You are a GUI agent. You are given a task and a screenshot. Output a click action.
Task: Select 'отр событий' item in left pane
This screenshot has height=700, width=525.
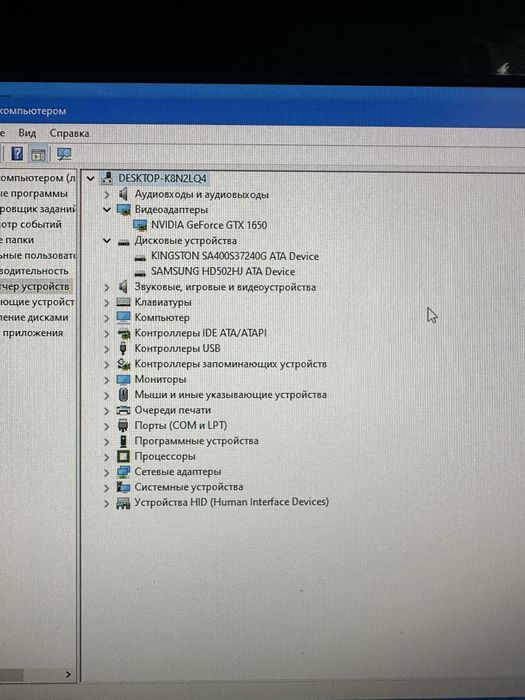31,224
